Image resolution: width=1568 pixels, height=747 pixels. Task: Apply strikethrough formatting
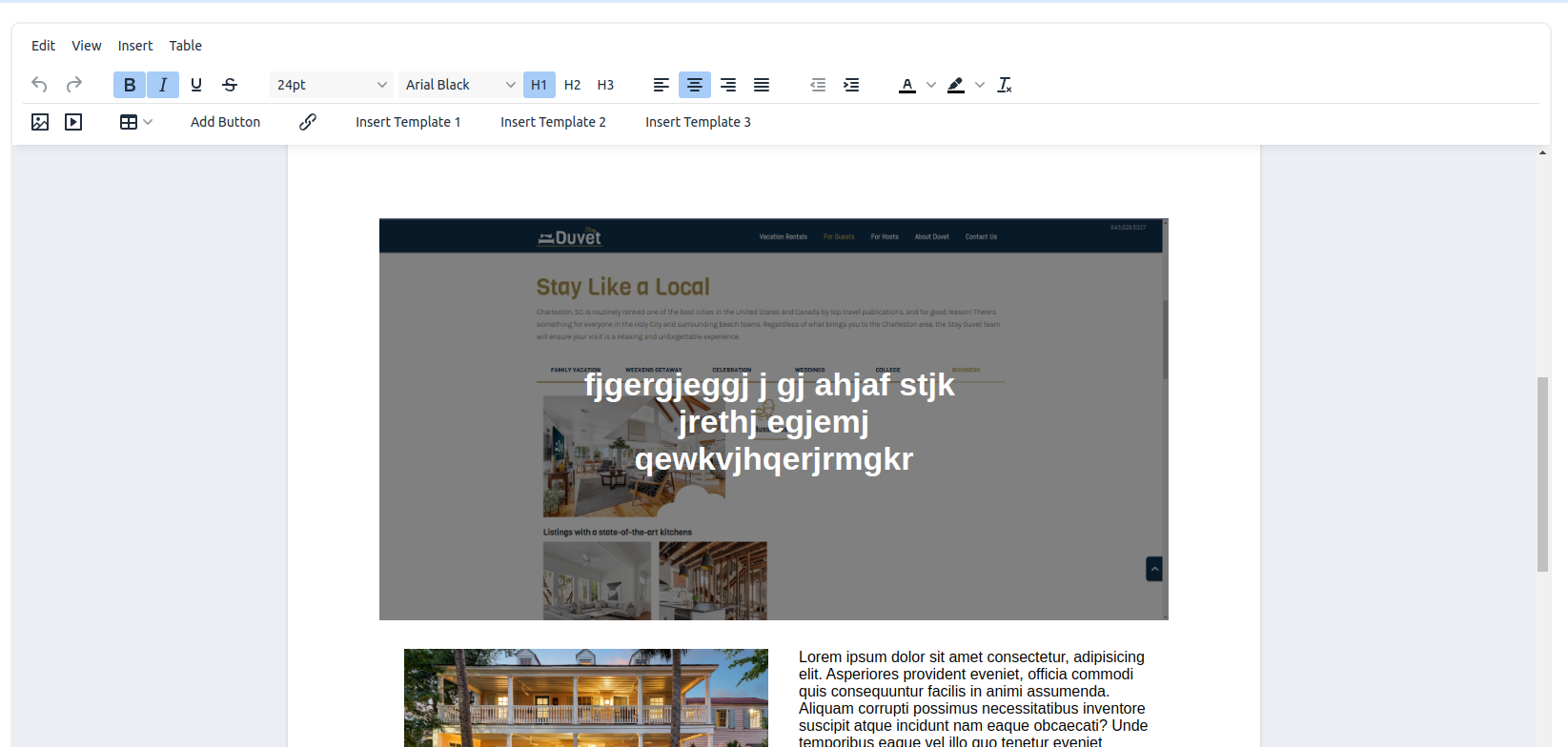[x=230, y=85]
